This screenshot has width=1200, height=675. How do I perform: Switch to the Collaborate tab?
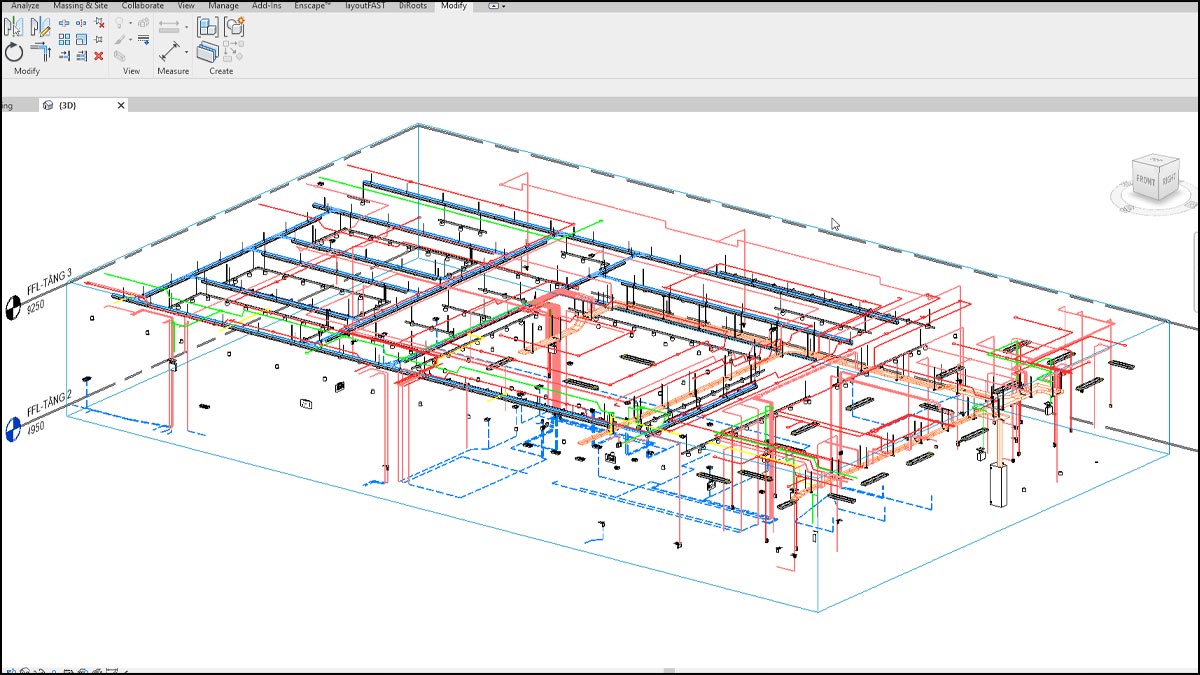click(x=142, y=6)
